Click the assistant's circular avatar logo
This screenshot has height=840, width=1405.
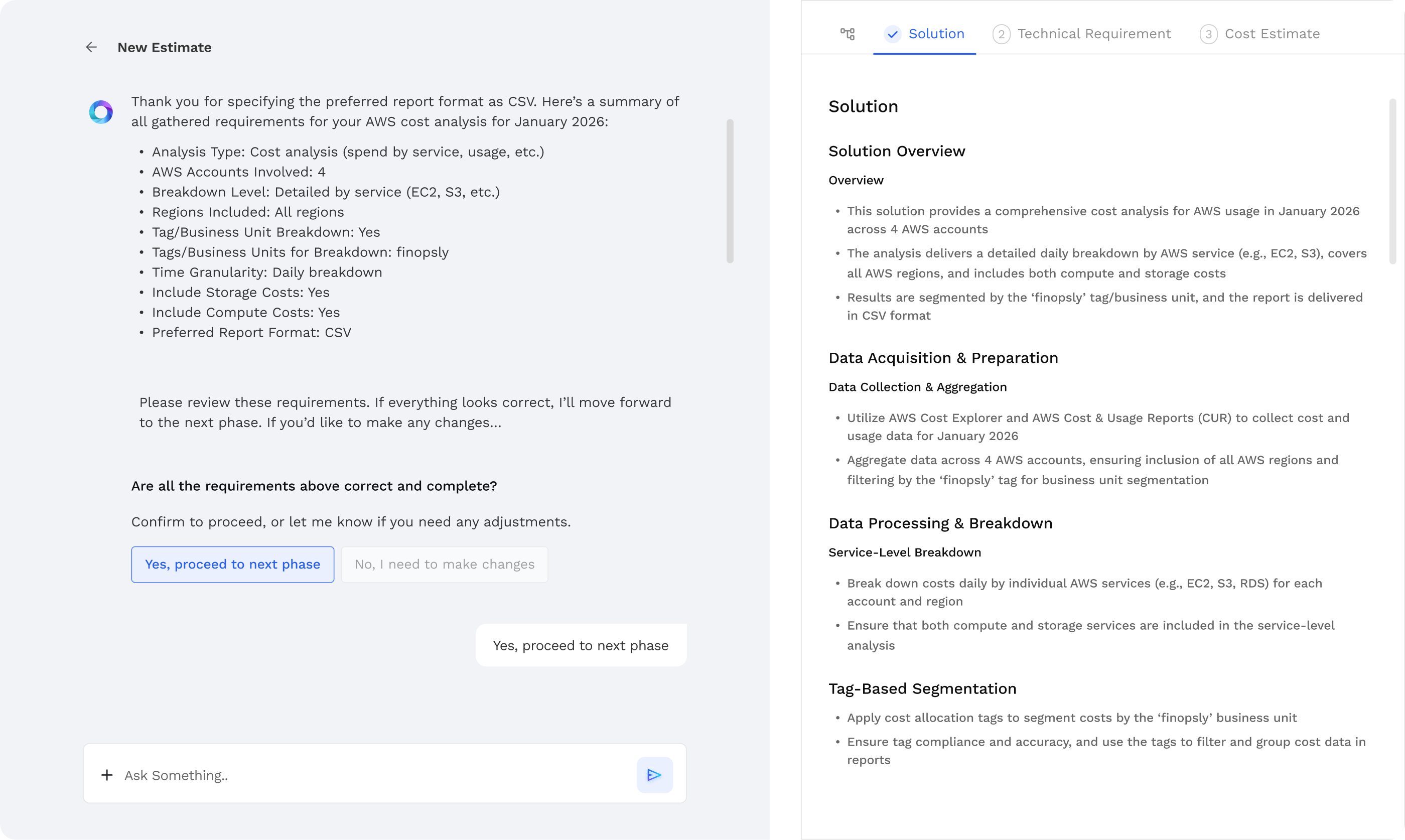click(101, 112)
